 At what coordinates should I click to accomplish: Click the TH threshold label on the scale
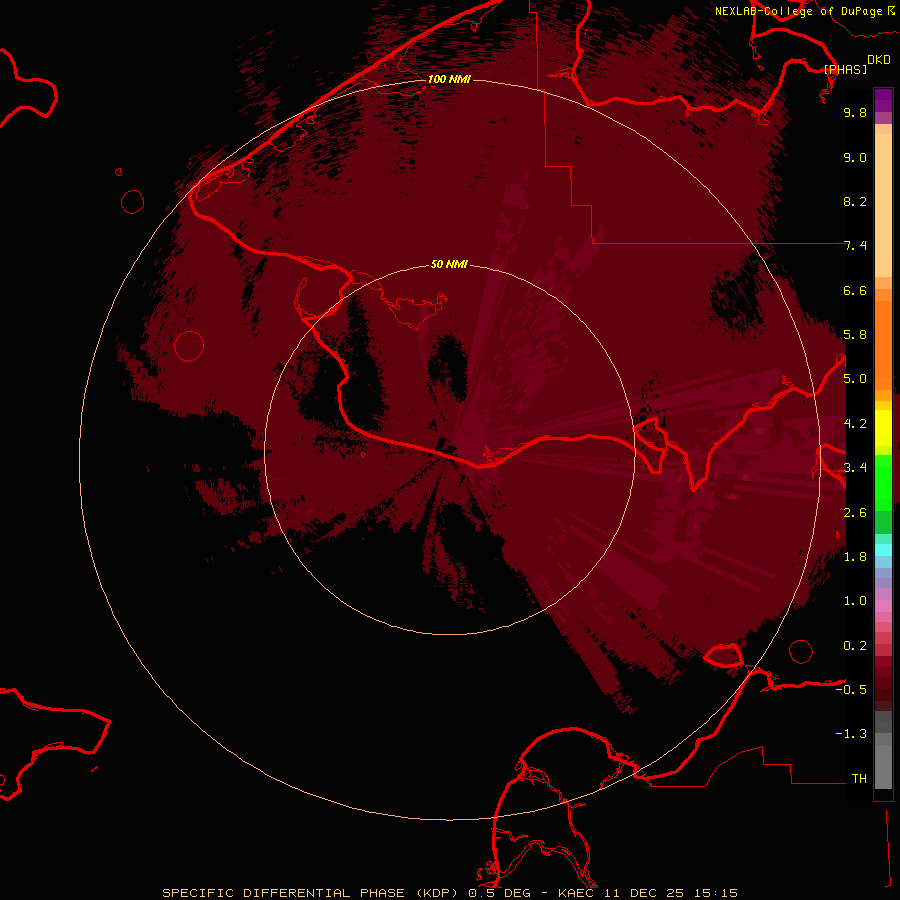pyautogui.click(x=859, y=779)
